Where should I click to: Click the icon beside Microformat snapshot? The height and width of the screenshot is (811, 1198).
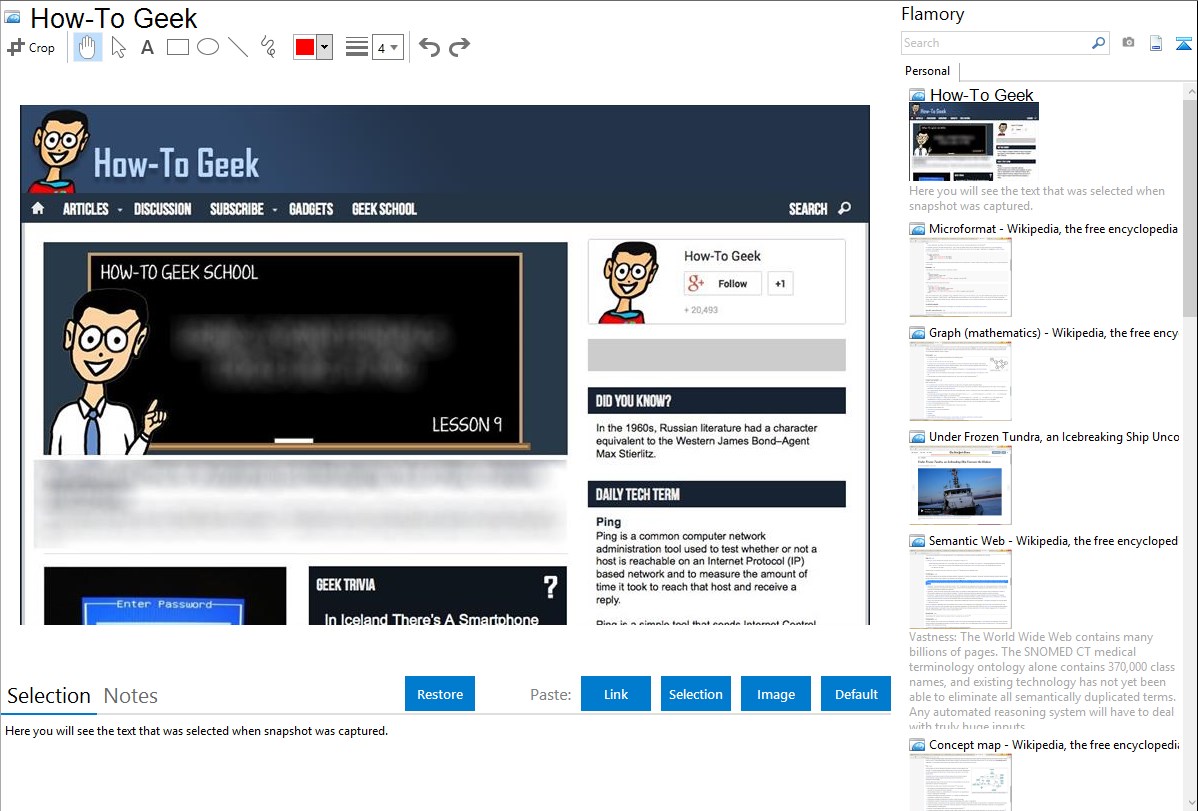(x=917, y=229)
